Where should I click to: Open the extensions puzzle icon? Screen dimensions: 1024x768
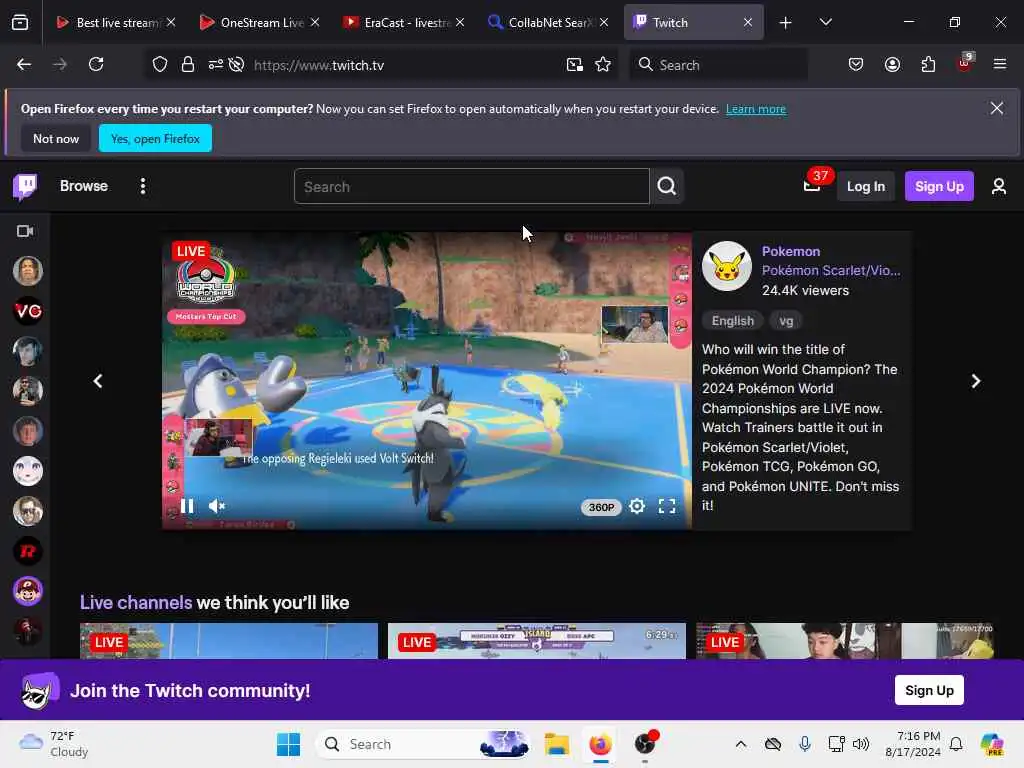928,64
